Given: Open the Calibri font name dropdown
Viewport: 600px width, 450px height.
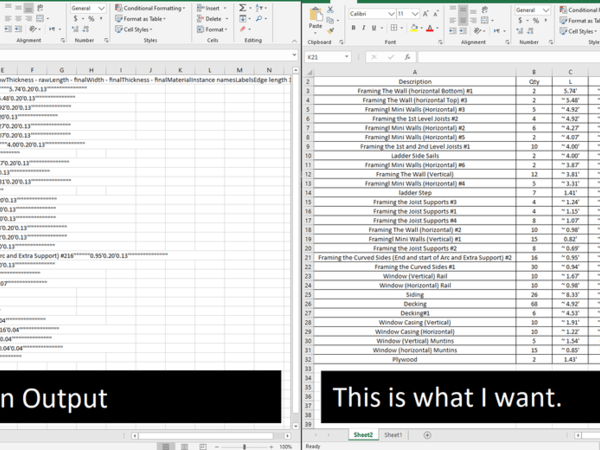Looking at the screenshot, I should click(371, 15).
